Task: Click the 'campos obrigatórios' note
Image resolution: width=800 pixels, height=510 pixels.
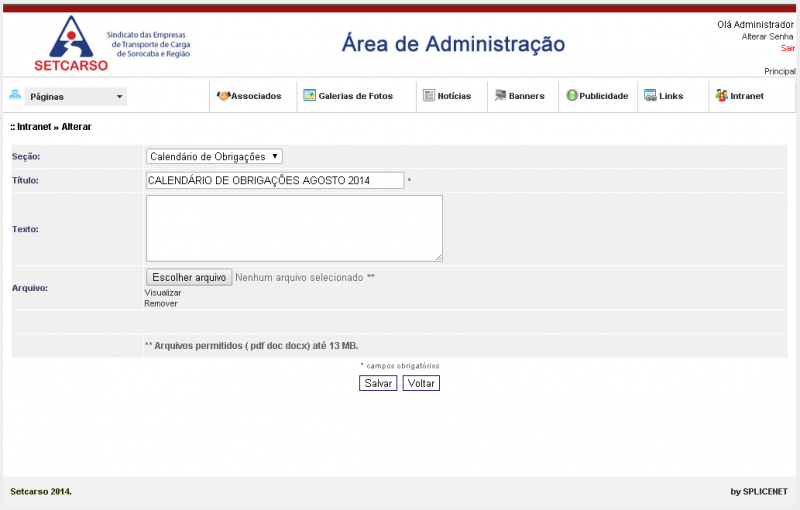Action: (x=400, y=366)
